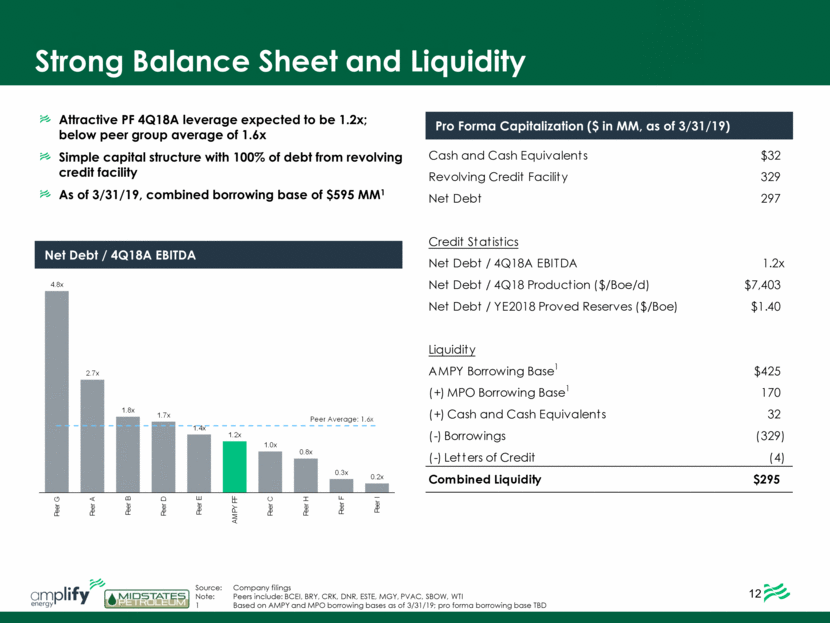
Task: Click the Peer A 2.7x bar
Action: click(x=92, y=435)
